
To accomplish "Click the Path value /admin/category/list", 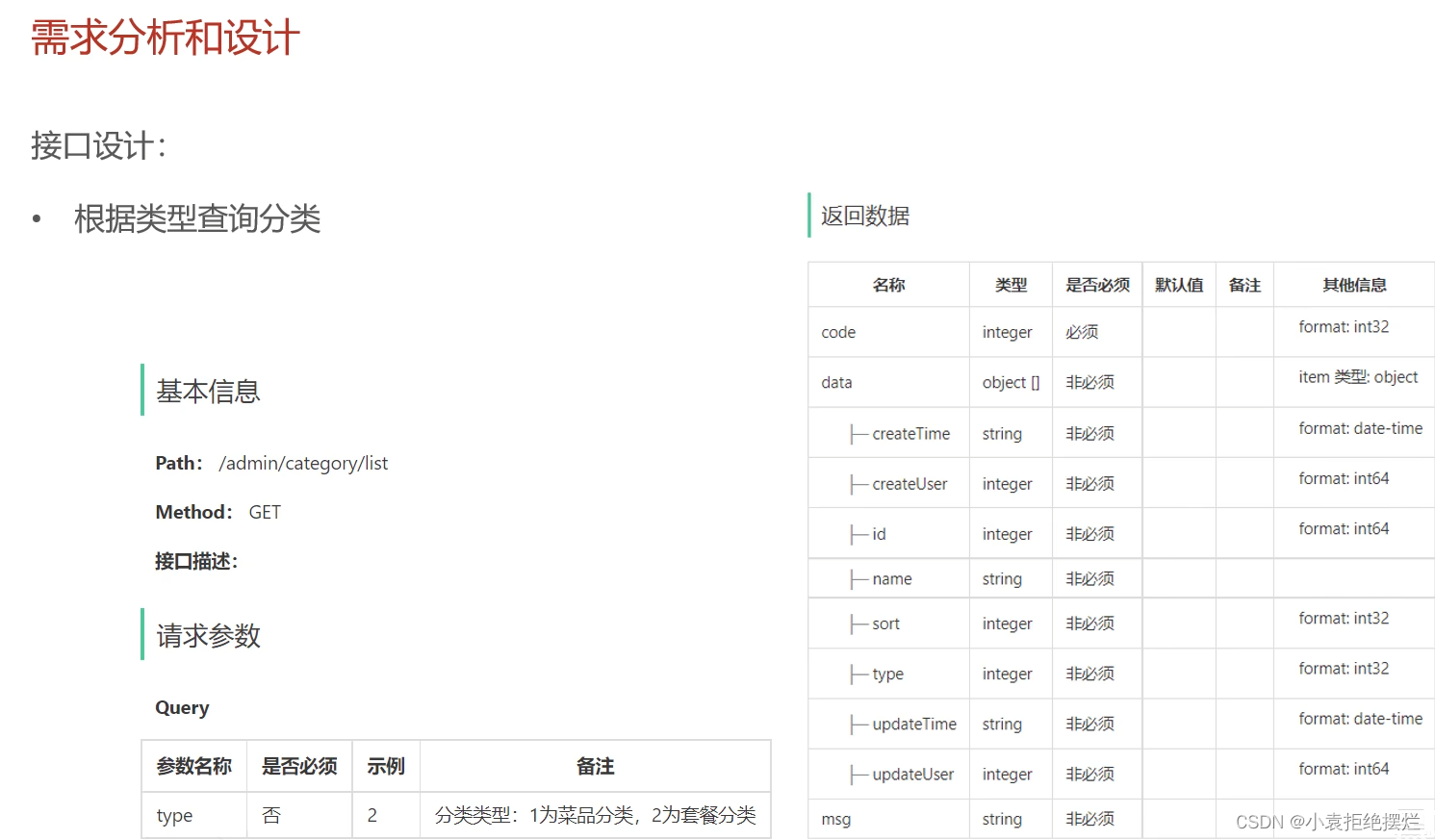I will (302, 463).
